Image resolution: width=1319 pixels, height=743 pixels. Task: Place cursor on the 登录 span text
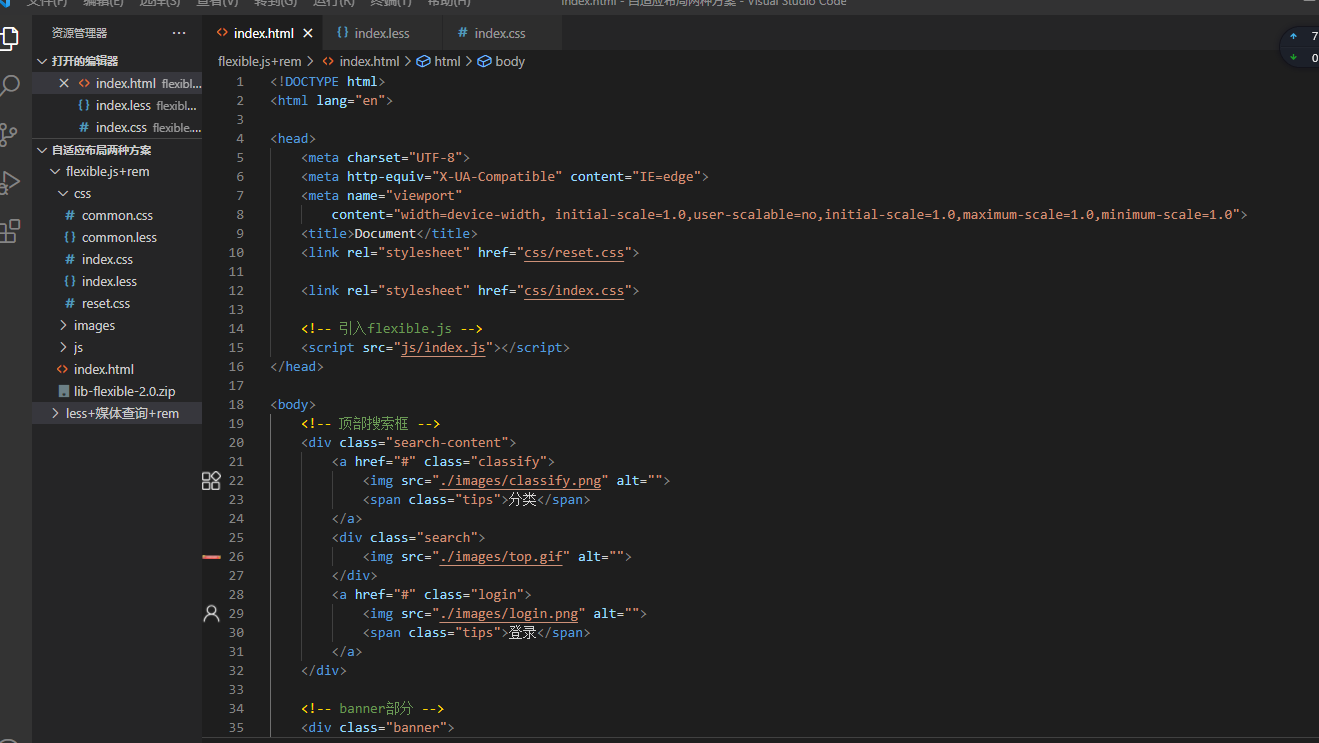coord(523,633)
